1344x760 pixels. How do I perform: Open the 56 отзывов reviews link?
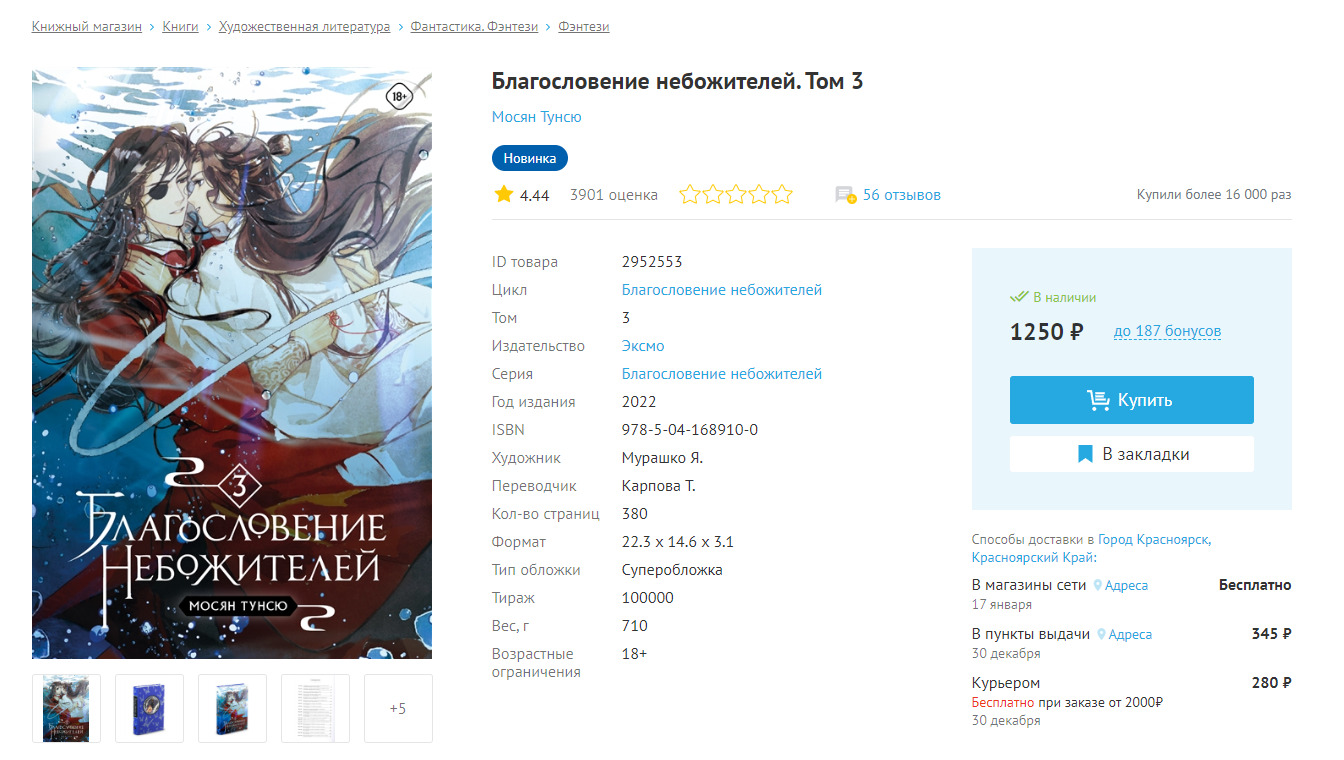(x=902, y=195)
